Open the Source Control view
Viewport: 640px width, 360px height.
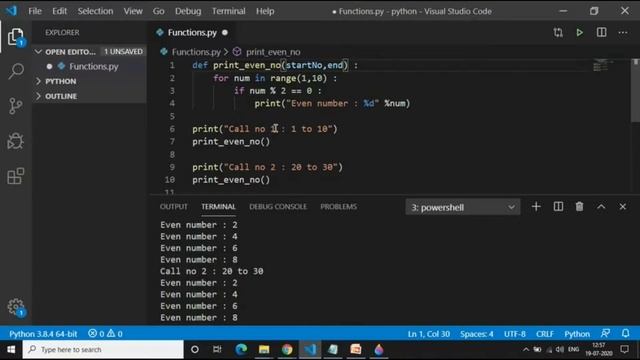16,106
